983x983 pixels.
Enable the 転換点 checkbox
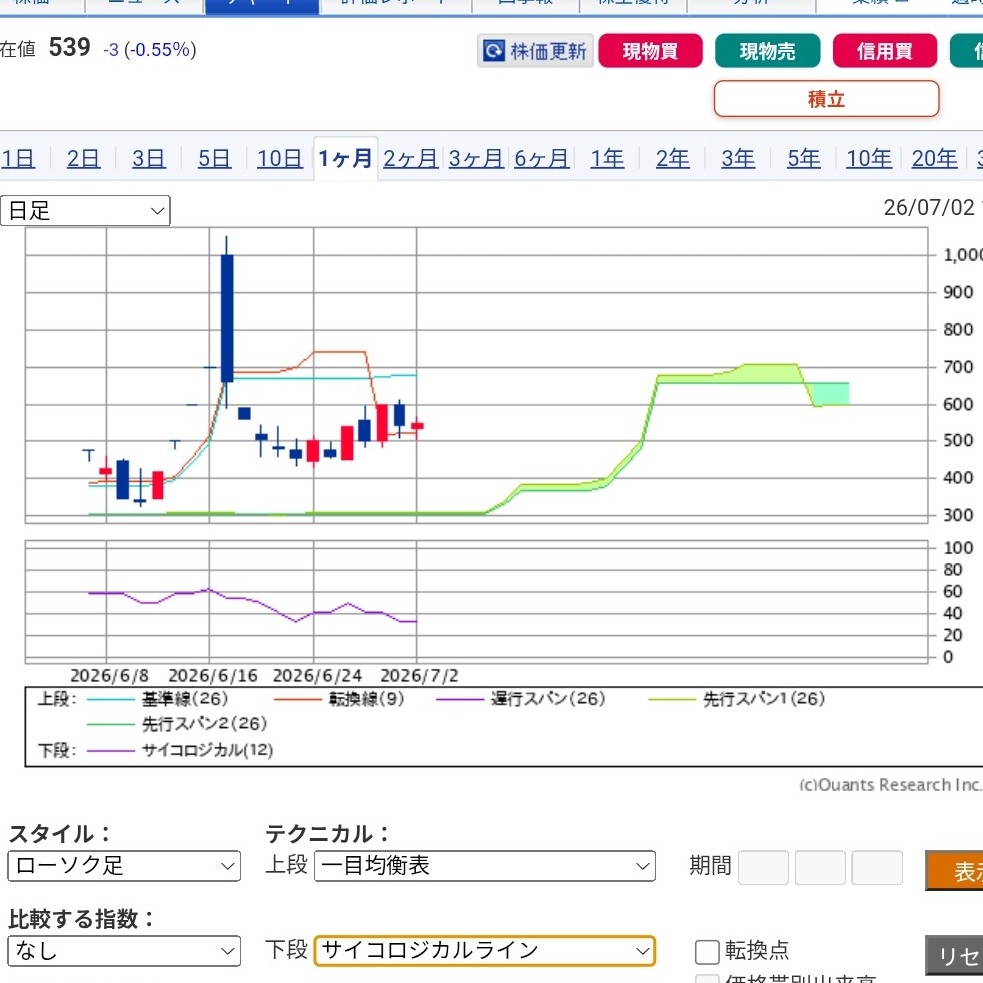point(707,952)
